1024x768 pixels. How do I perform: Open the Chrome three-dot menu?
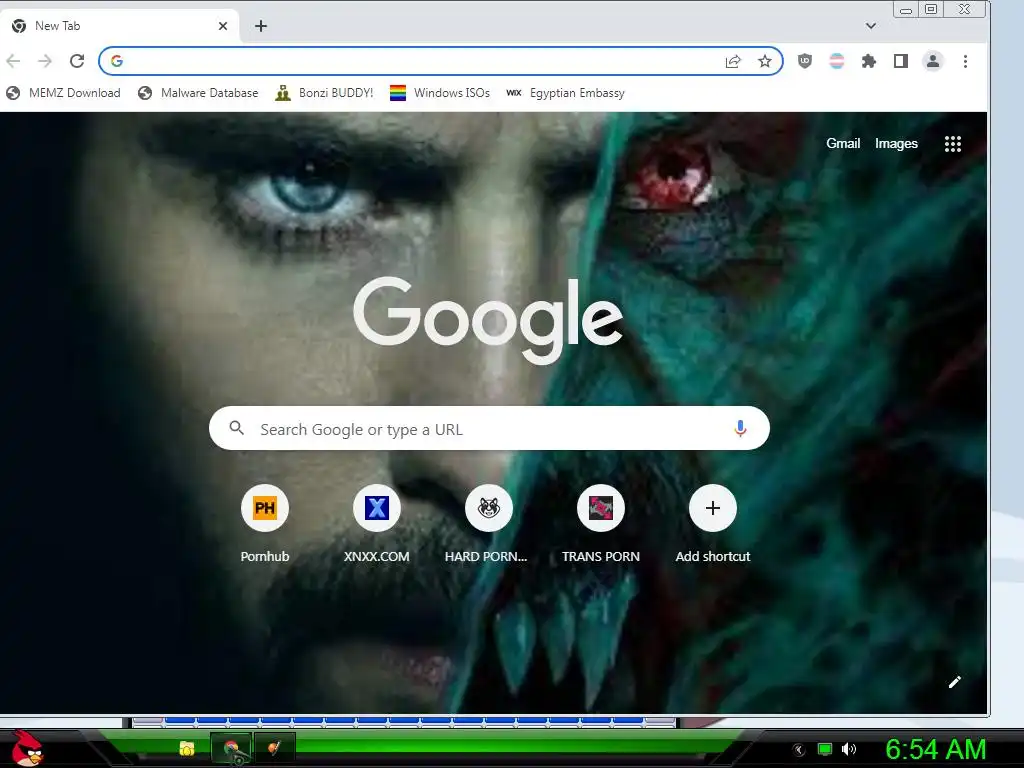point(965,61)
